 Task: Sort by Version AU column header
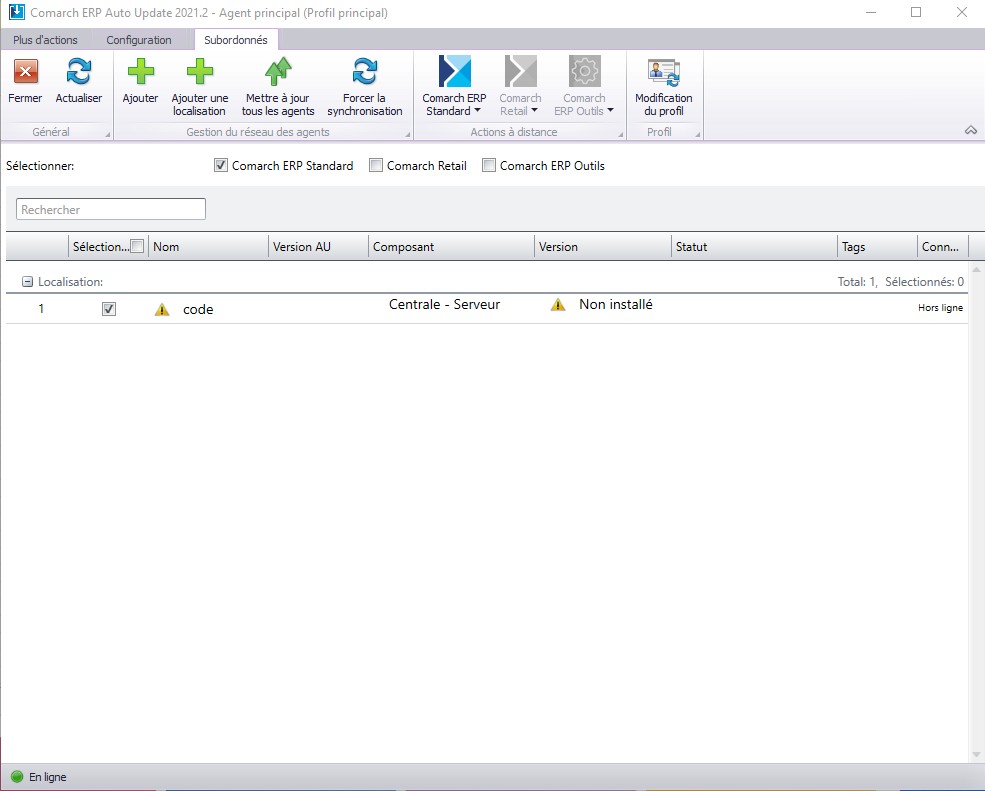click(x=318, y=247)
